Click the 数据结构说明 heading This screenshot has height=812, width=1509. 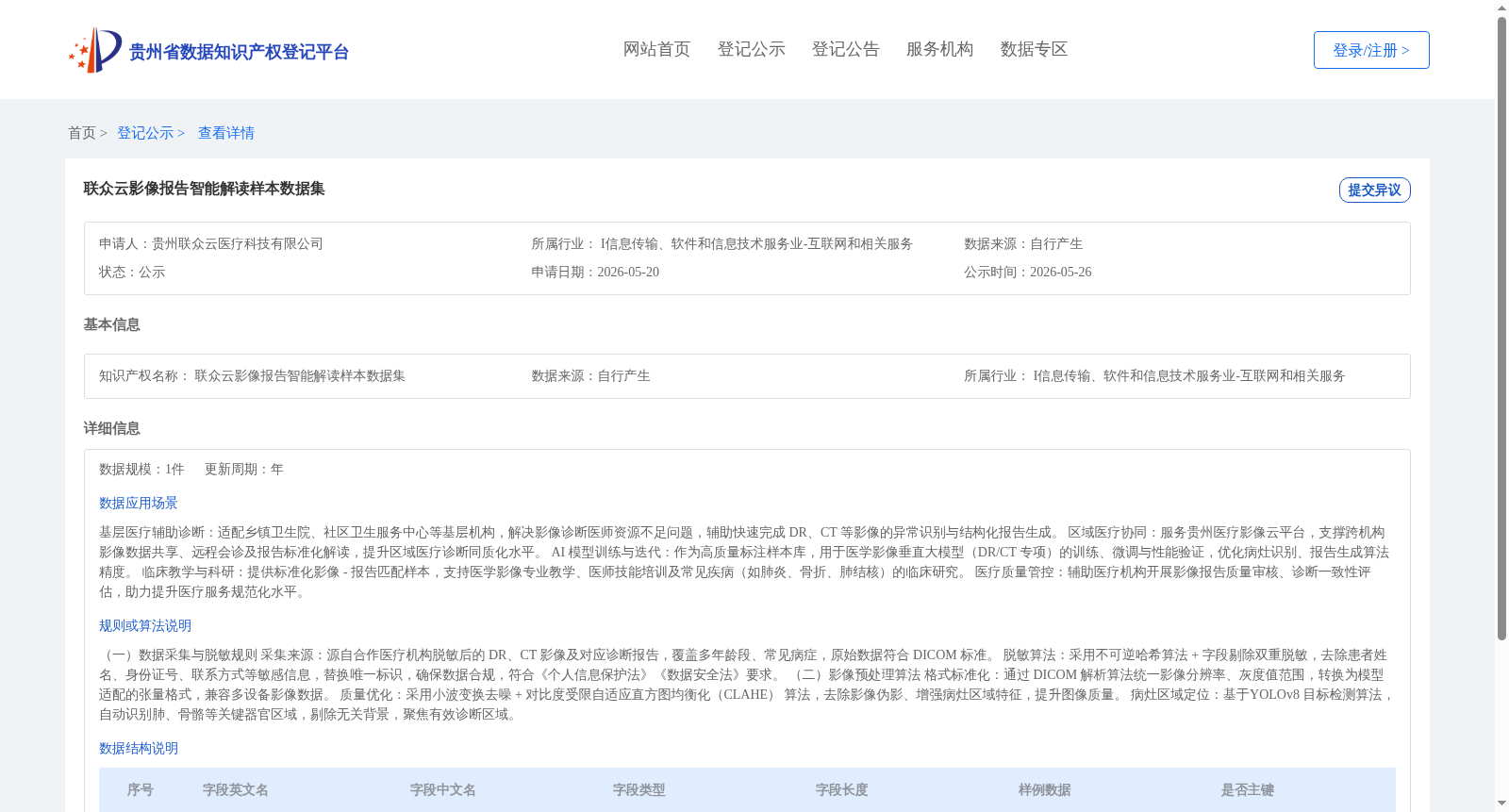pyautogui.click(x=139, y=748)
